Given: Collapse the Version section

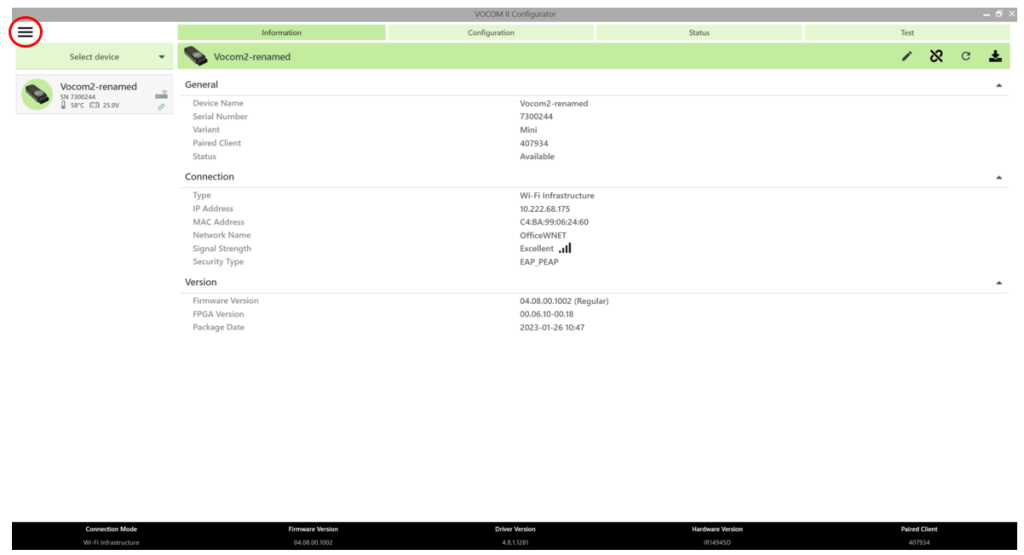Looking at the screenshot, I should tap(999, 283).
